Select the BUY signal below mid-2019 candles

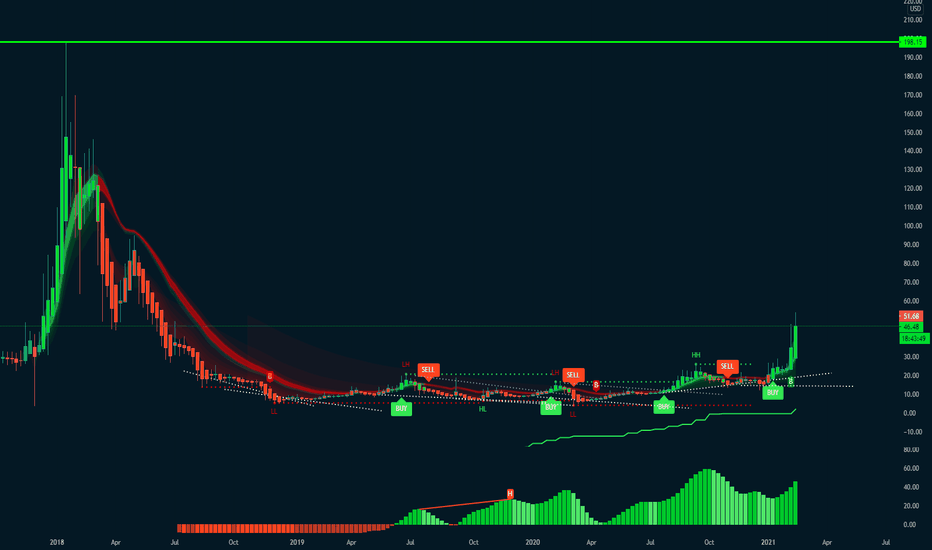pyautogui.click(x=401, y=408)
